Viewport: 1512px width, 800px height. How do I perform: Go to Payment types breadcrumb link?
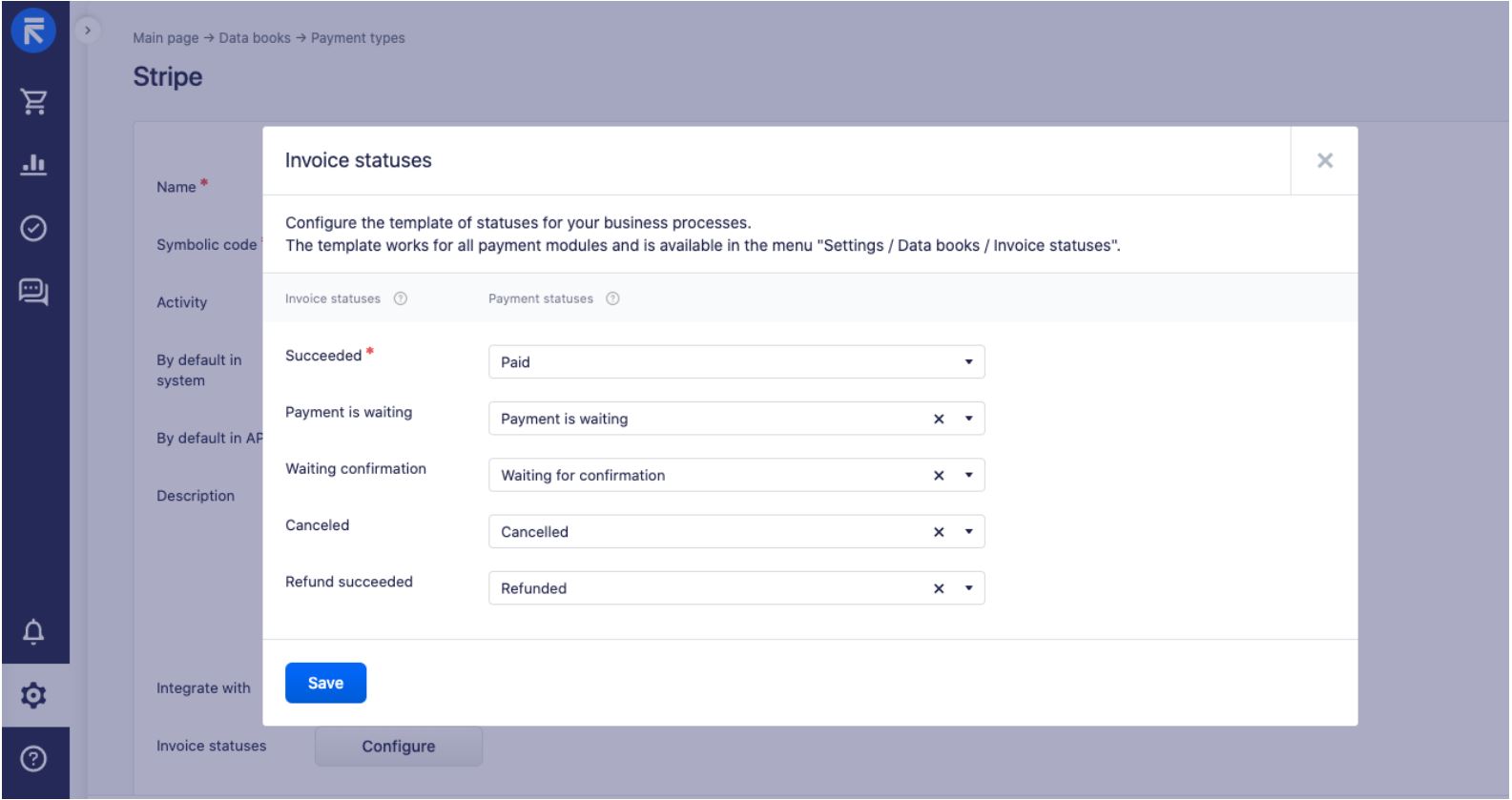pyautogui.click(x=358, y=38)
